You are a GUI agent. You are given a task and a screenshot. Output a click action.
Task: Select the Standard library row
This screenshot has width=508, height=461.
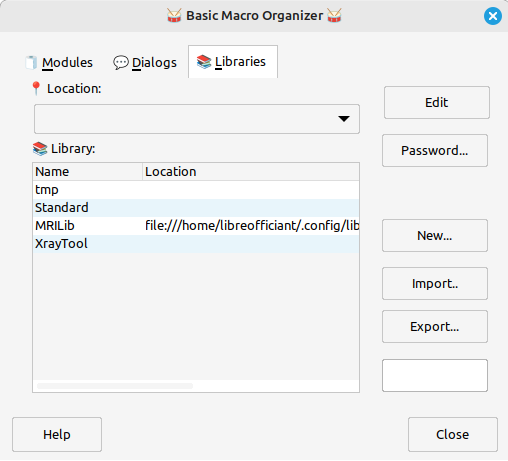[x=196, y=208]
